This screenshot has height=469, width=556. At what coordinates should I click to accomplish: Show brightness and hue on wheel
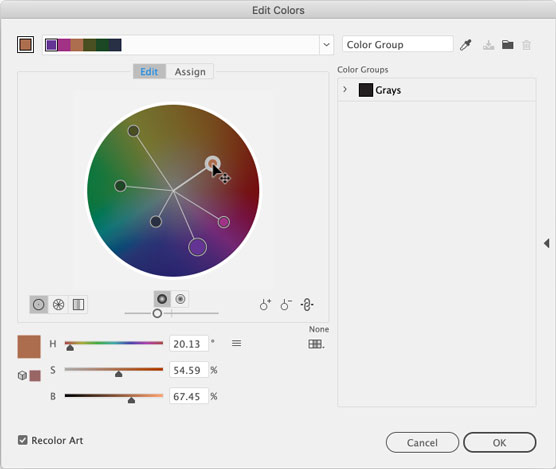pos(180,299)
